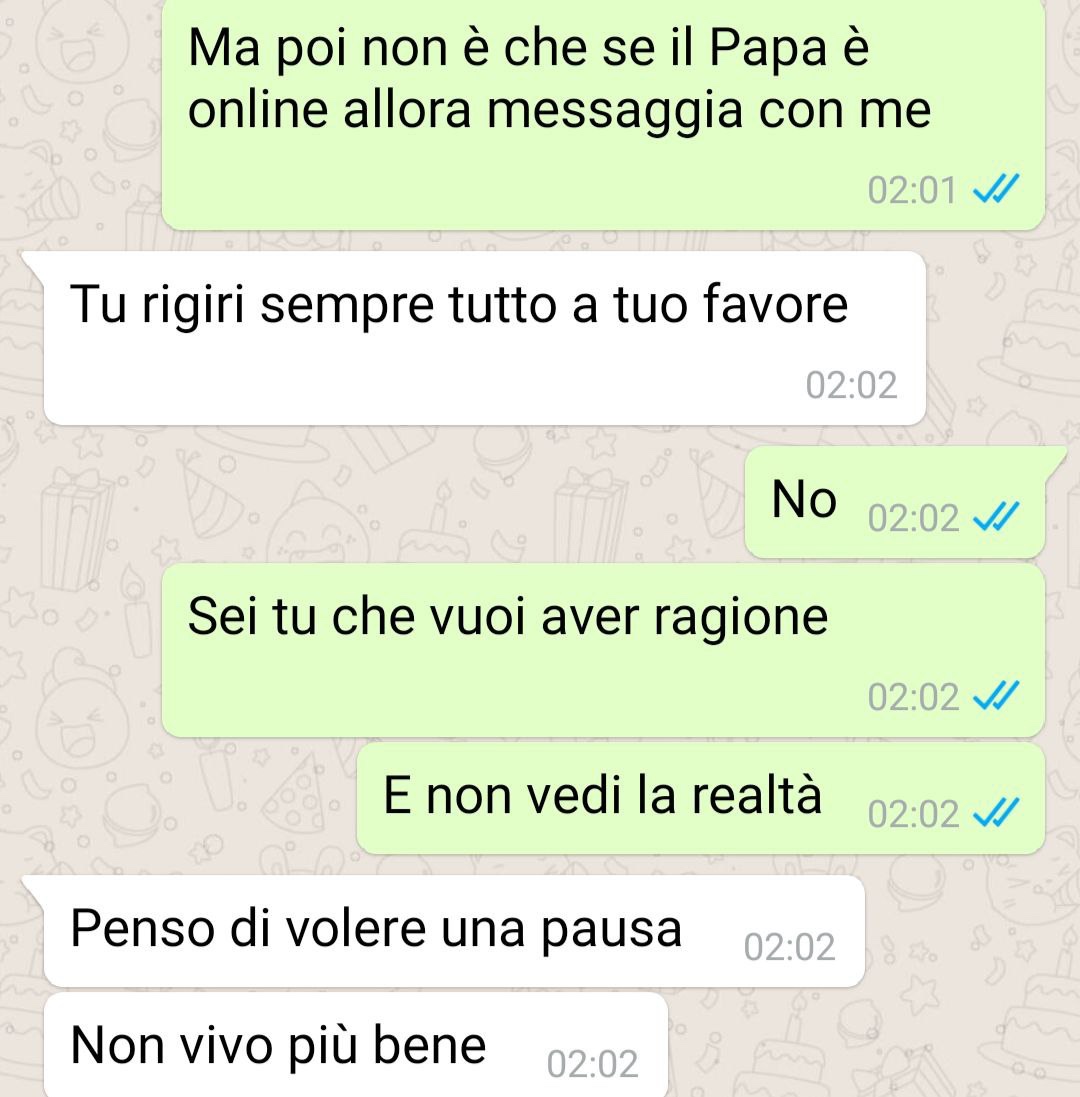The width and height of the screenshot is (1080, 1097).
Task: Select the message Sei tu che vuoi aver ragione
Action: pyautogui.click(x=603, y=650)
